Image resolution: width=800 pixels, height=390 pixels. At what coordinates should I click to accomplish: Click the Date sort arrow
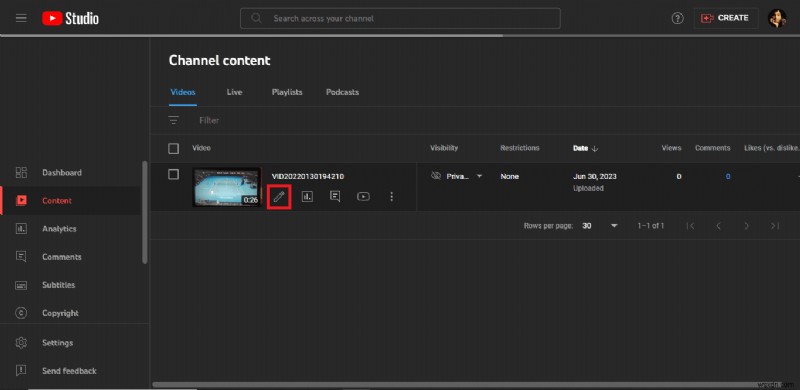[x=595, y=149]
